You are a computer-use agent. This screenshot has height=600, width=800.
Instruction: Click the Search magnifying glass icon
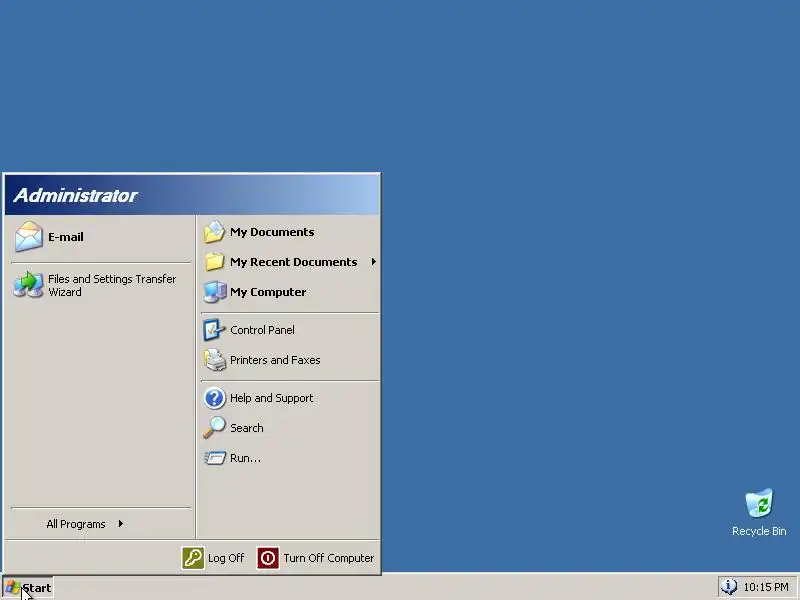click(x=214, y=428)
